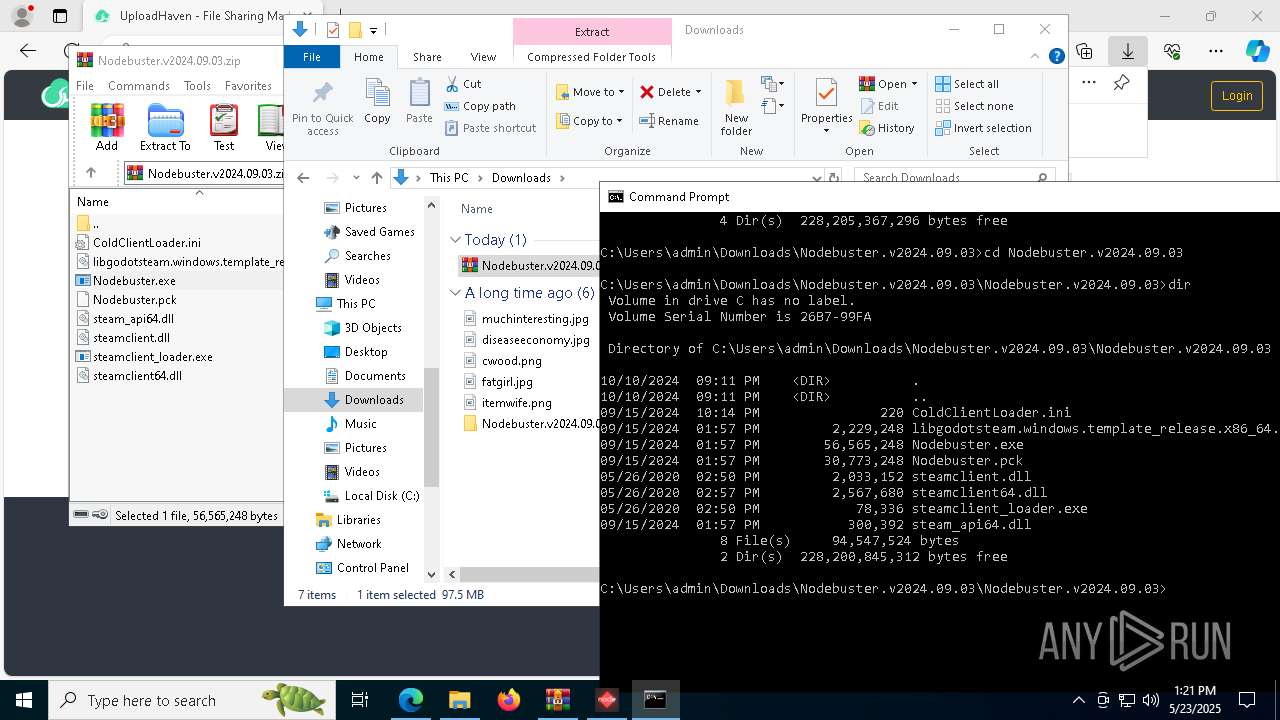This screenshot has height=720, width=1280.
Task: Open the Move to dropdown
Action: click(590, 92)
